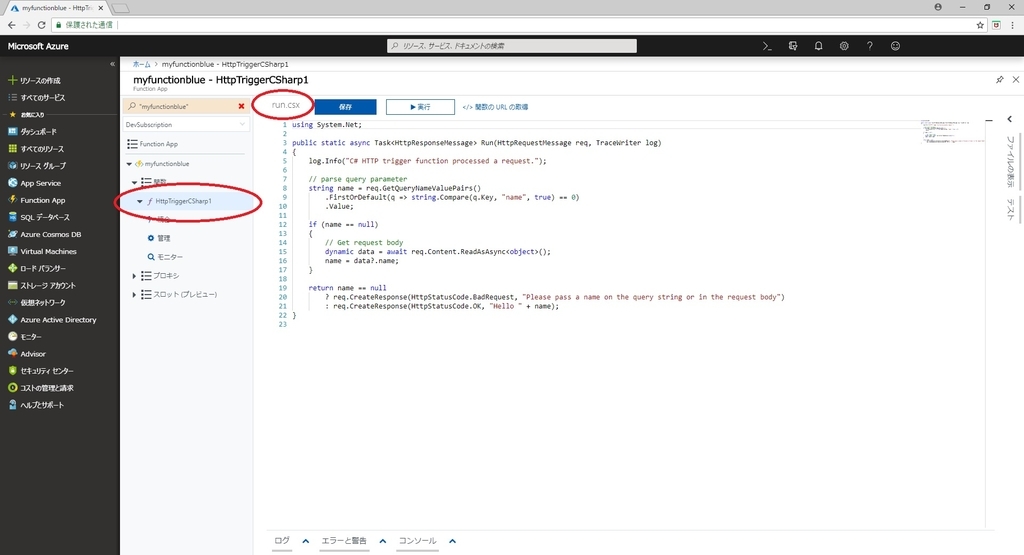Open 管理 under HttpTriggerCSharp1
Screen dimensions: 1024x555
159,238
